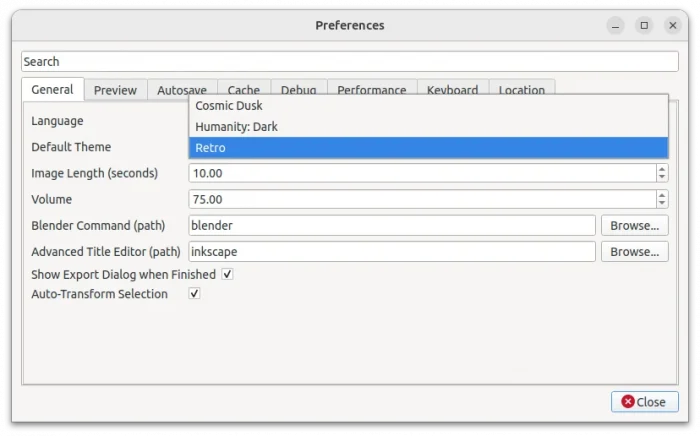
Task: Browse for Blender Command path
Action: click(634, 226)
